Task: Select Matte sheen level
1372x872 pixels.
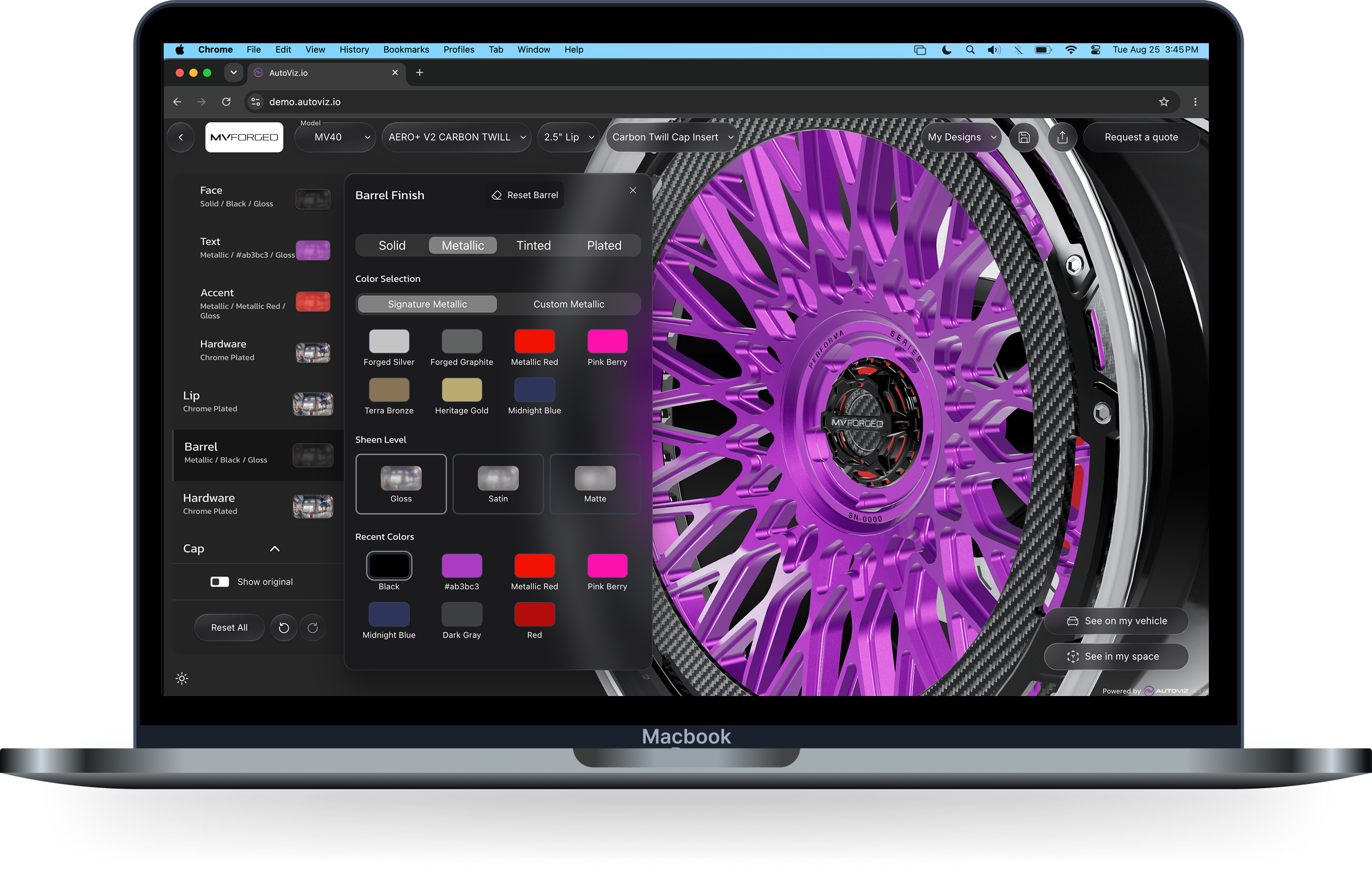Action: pos(595,484)
